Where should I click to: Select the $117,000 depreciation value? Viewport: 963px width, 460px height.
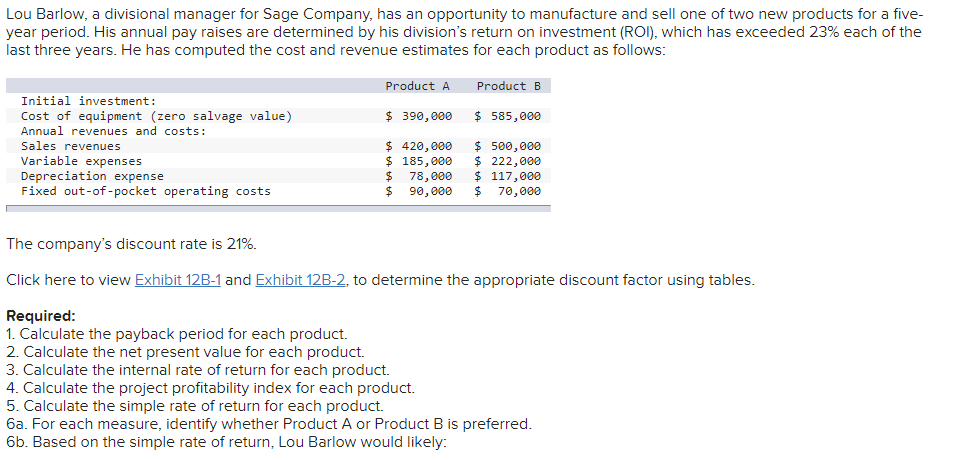click(508, 176)
